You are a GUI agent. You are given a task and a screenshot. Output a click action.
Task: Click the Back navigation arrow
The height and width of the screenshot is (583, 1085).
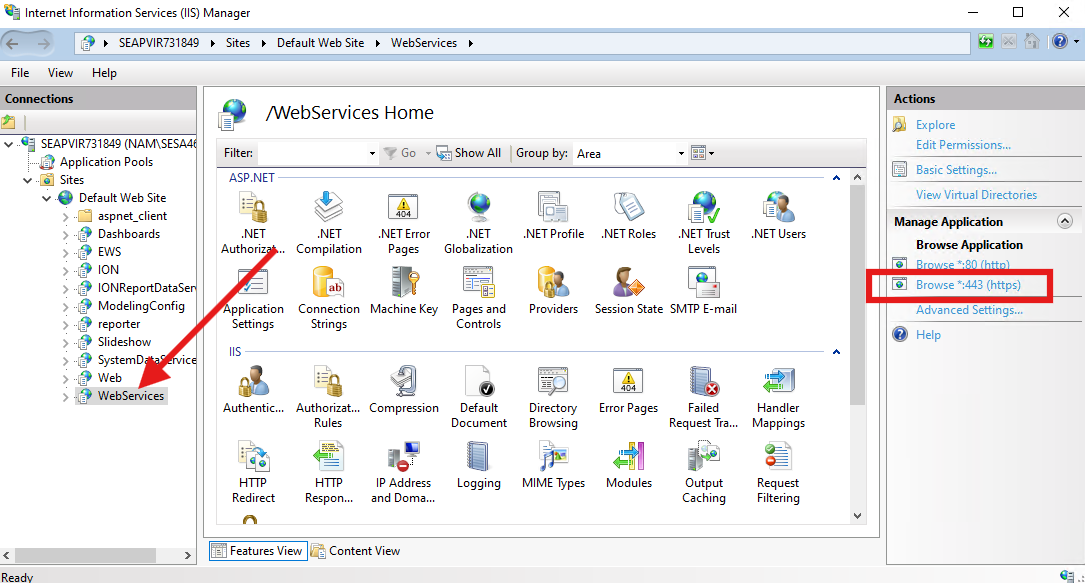point(12,44)
